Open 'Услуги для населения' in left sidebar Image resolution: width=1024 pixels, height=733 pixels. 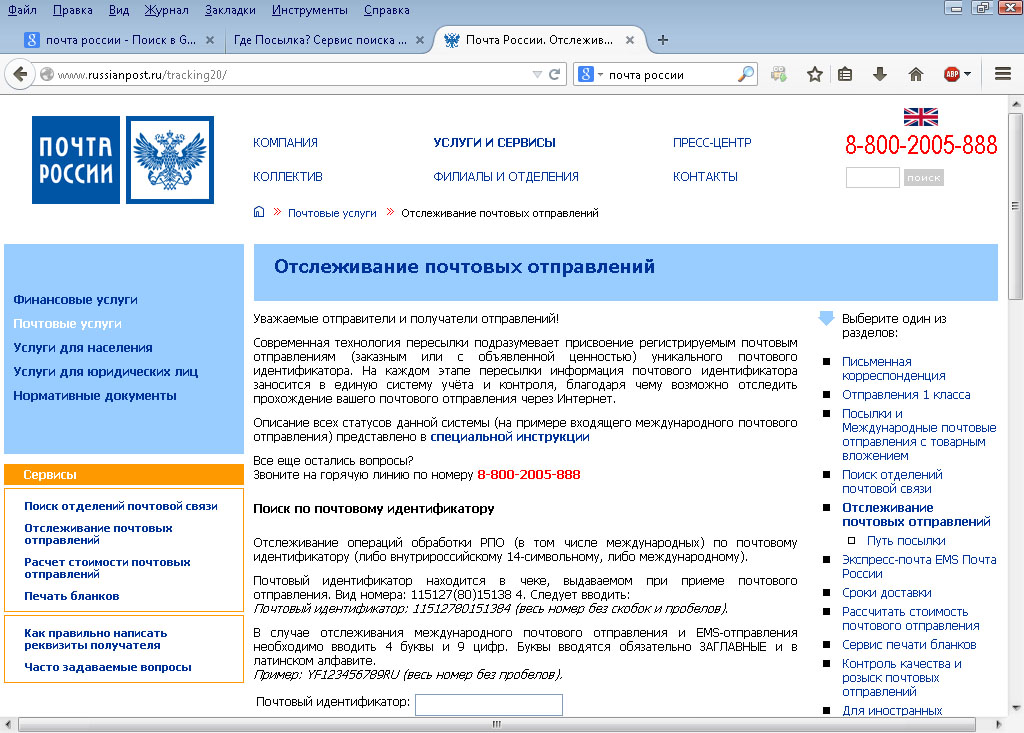tap(83, 348)
